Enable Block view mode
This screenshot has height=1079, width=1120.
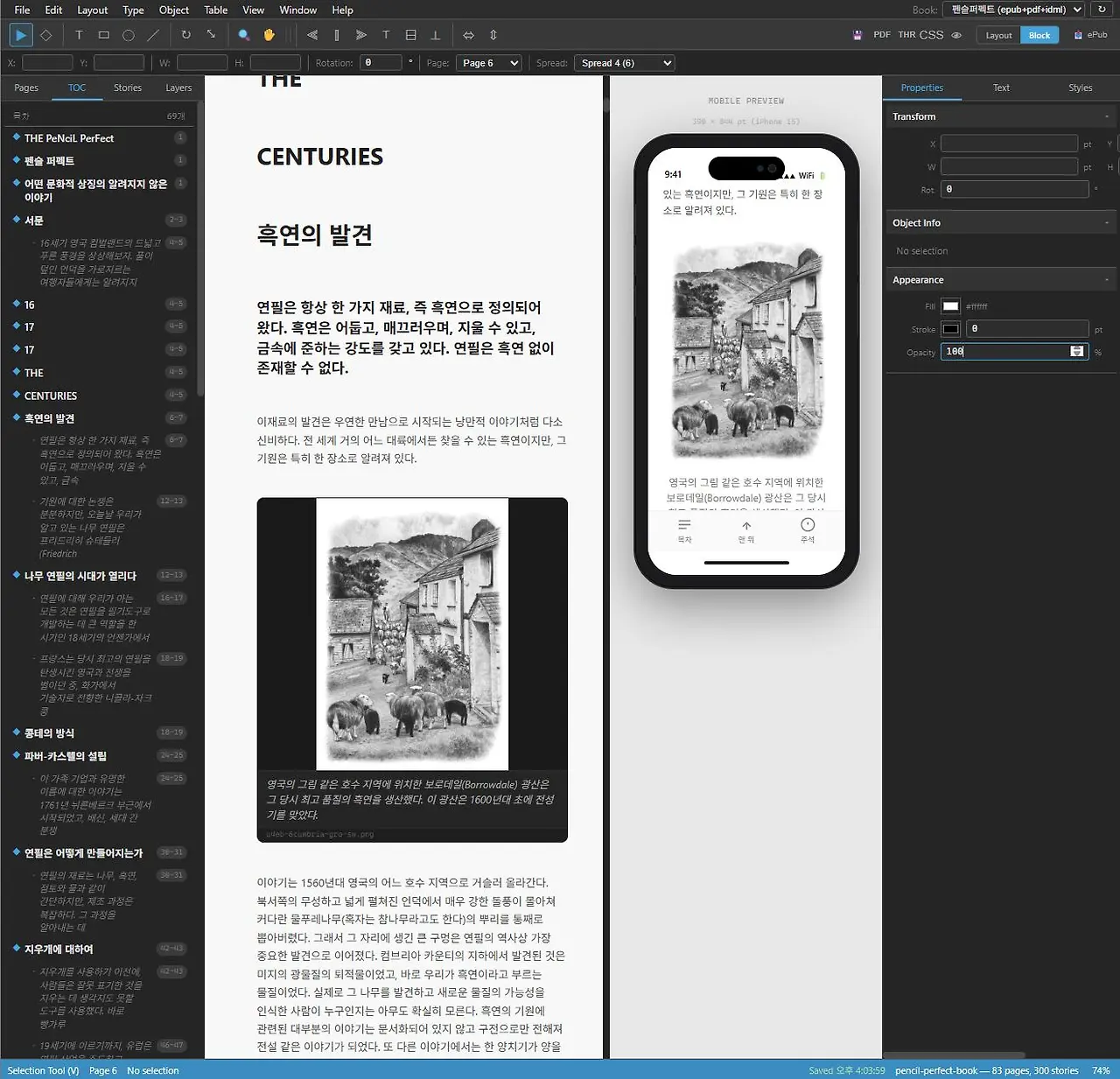click(1039, 35)
